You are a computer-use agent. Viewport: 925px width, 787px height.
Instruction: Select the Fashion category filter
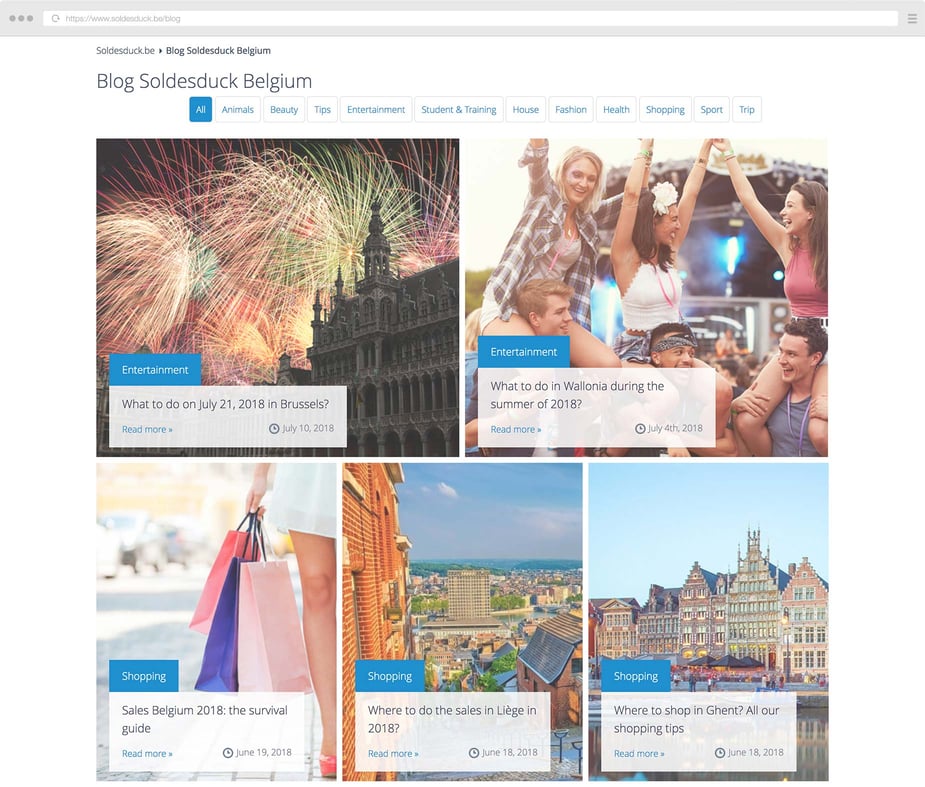coord(571,110)
